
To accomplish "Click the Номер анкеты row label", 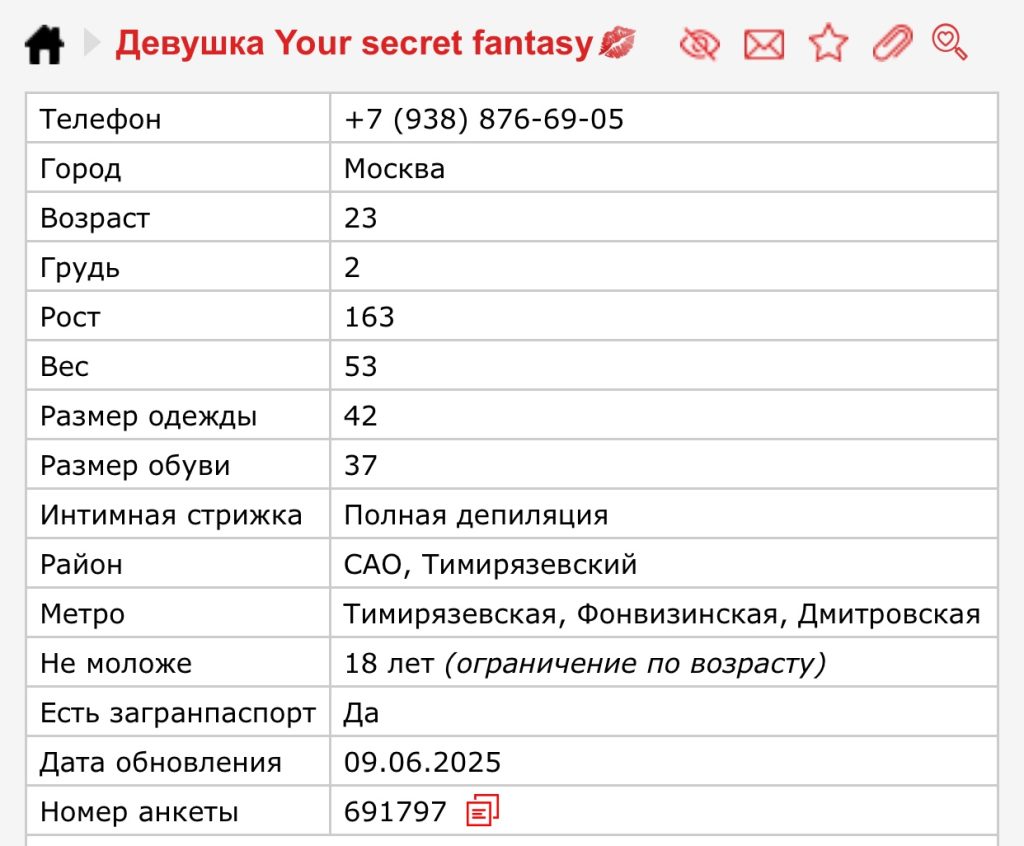I will tap(139, 812).
